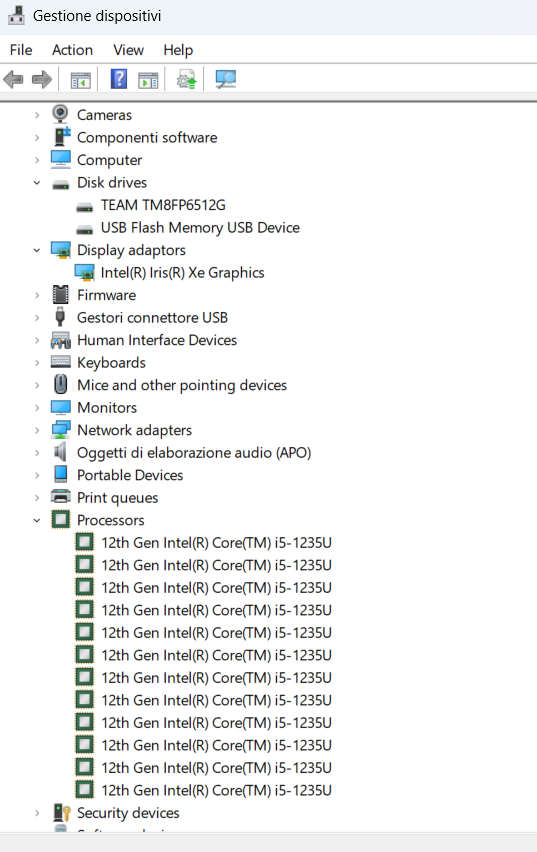Select the TEAM TM8FP6512G disk
The image size is (537, 852).
[163, 205]
